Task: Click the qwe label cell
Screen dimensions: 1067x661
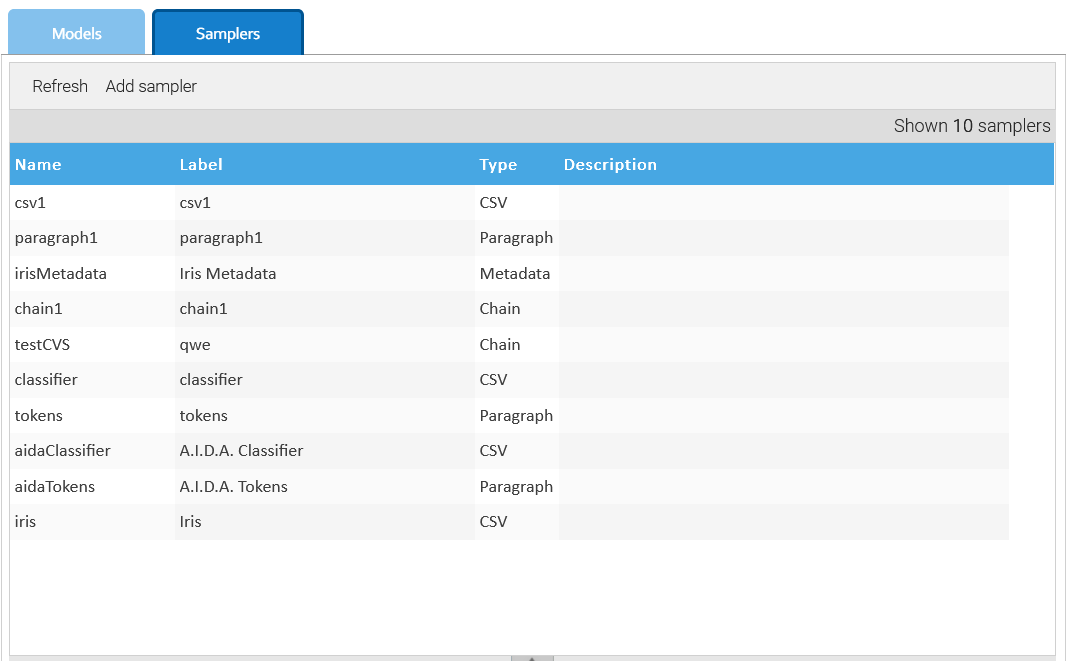Action: point(325,344)
